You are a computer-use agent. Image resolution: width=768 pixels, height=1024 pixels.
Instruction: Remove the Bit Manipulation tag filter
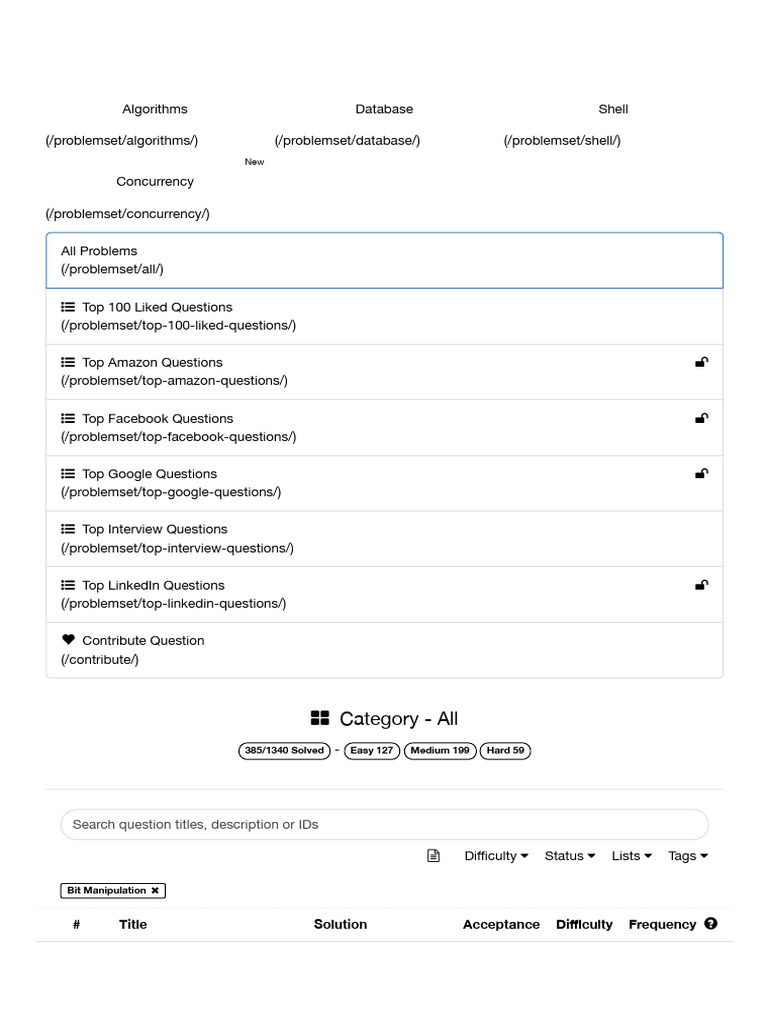click(x=155, y=890)
